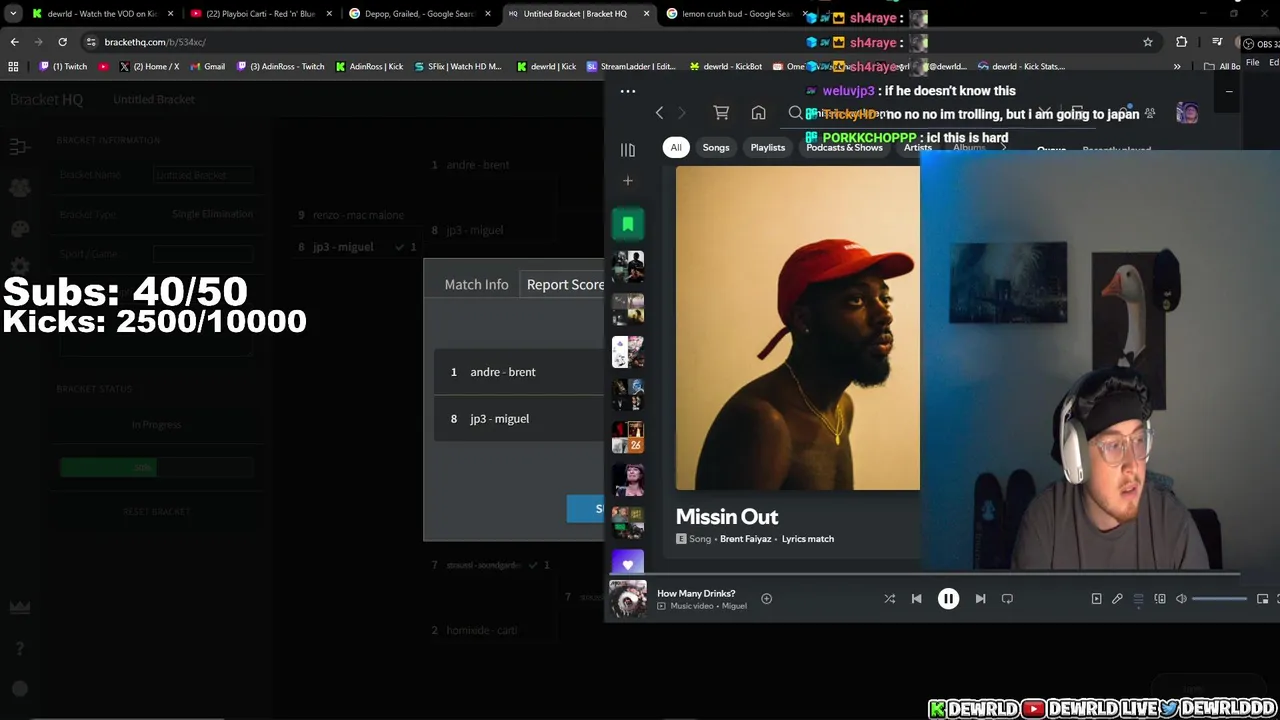
Task: Open the dewrld - KickBot bookmark
Action: [x=726, y=67]
